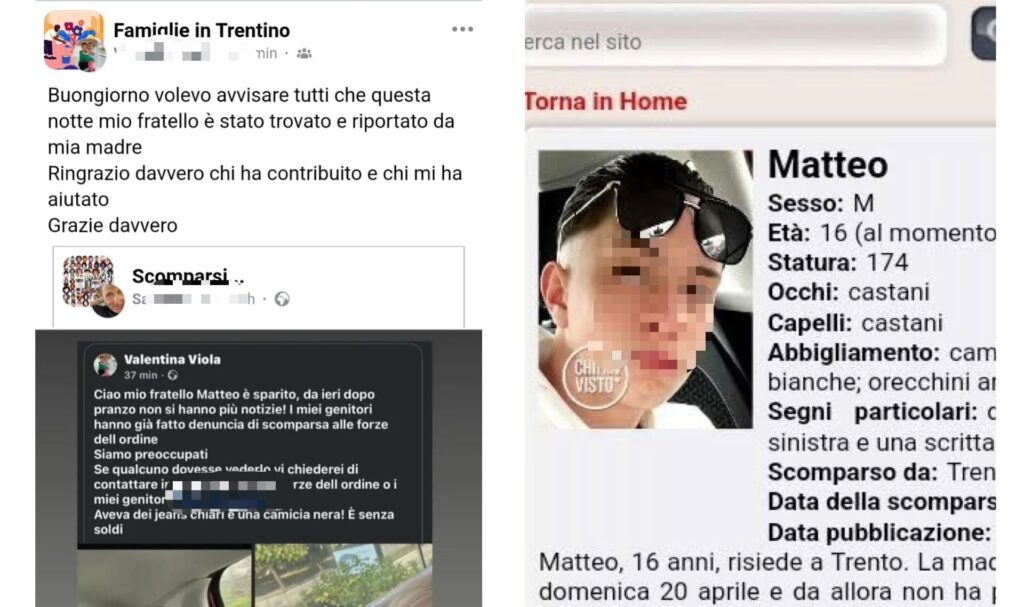1024x607 pixels.
Task: Click the Famiglie in Trentino group avatar
Action: pos(74,41)
